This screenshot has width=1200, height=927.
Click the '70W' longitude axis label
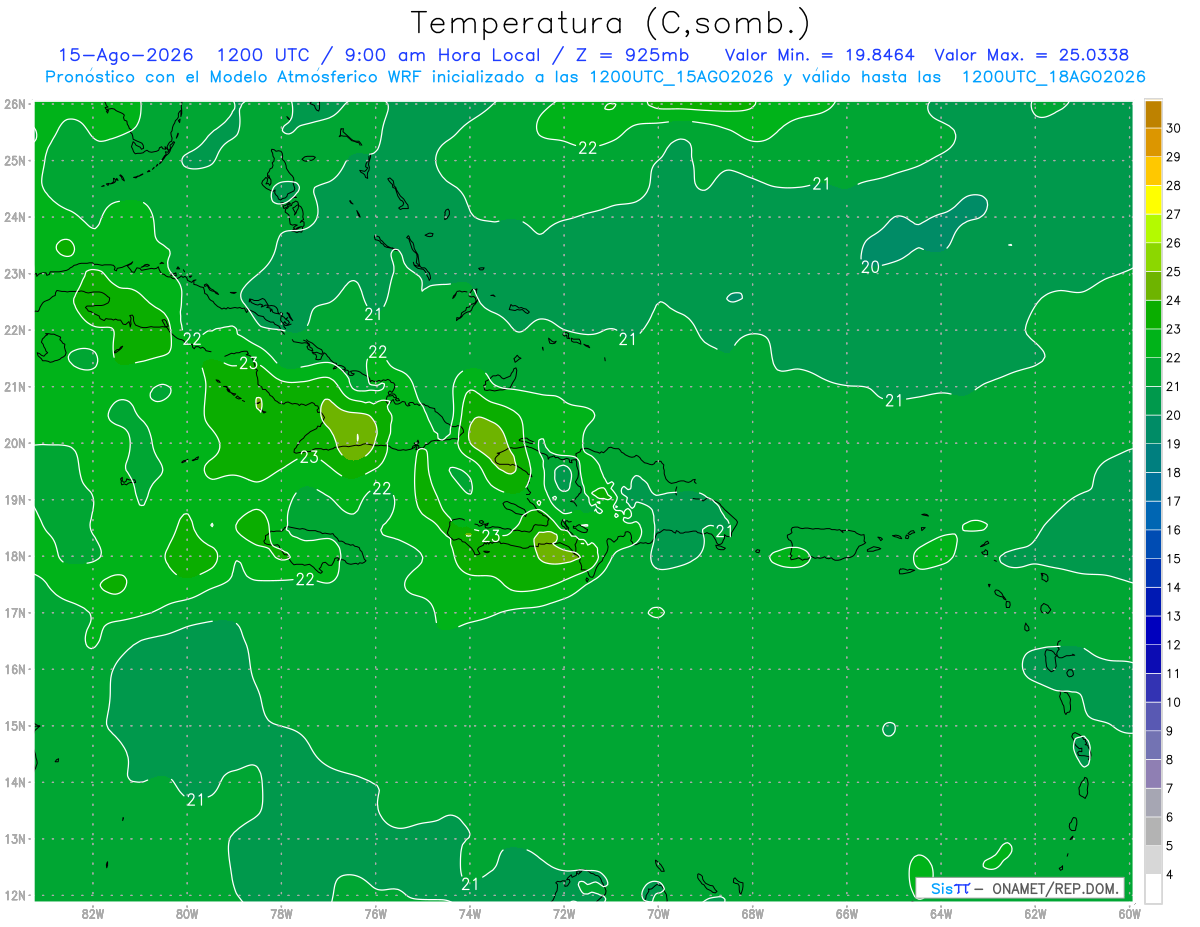point(658,913)
